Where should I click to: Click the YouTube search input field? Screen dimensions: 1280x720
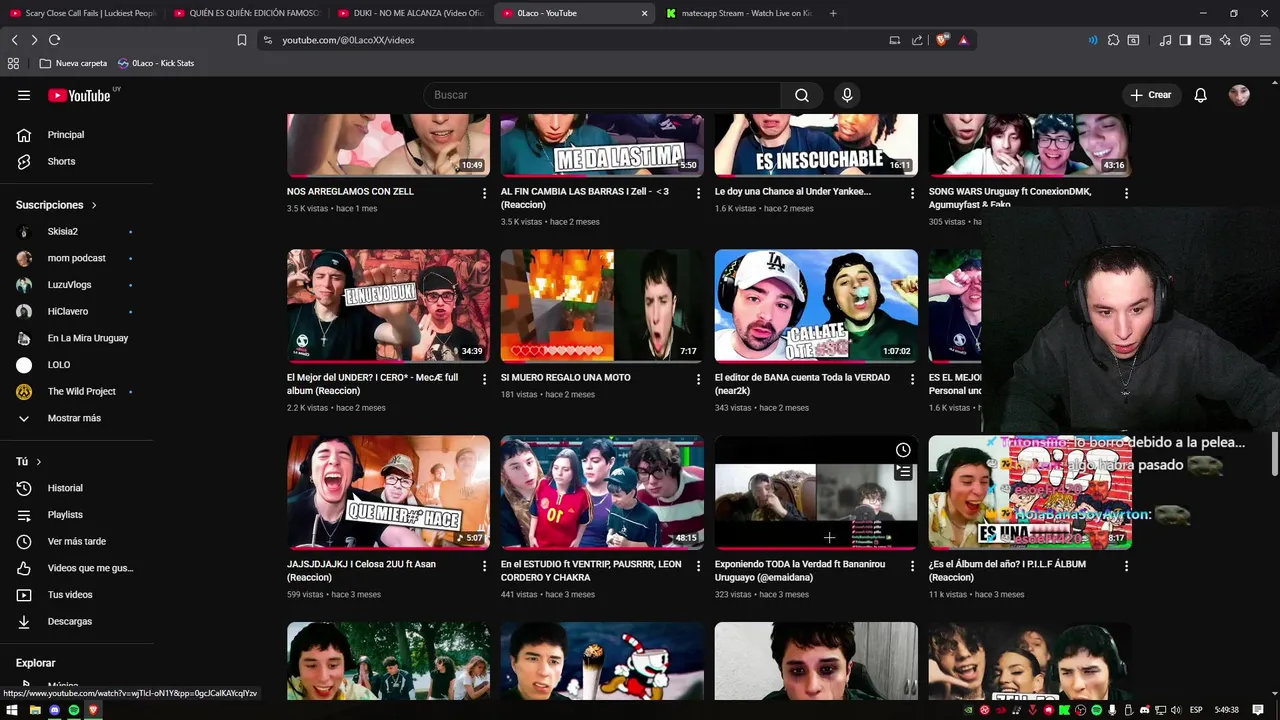603,95
